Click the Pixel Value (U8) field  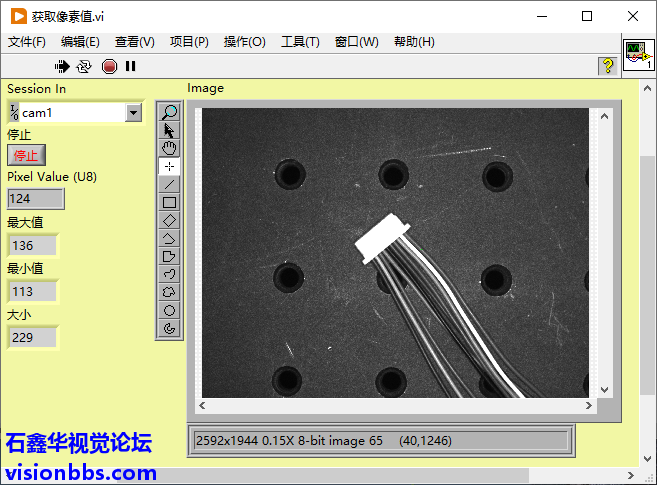[x=35, y=199]
